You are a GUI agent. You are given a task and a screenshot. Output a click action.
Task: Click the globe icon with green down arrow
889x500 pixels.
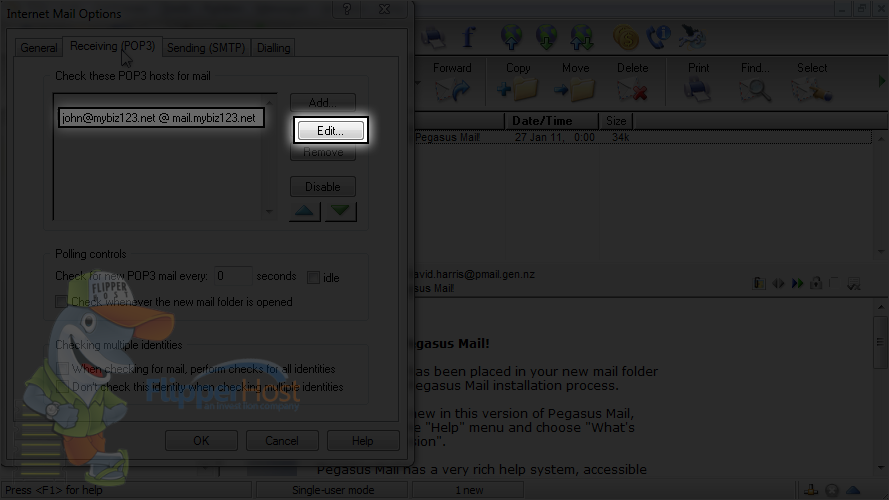point(547,37)
